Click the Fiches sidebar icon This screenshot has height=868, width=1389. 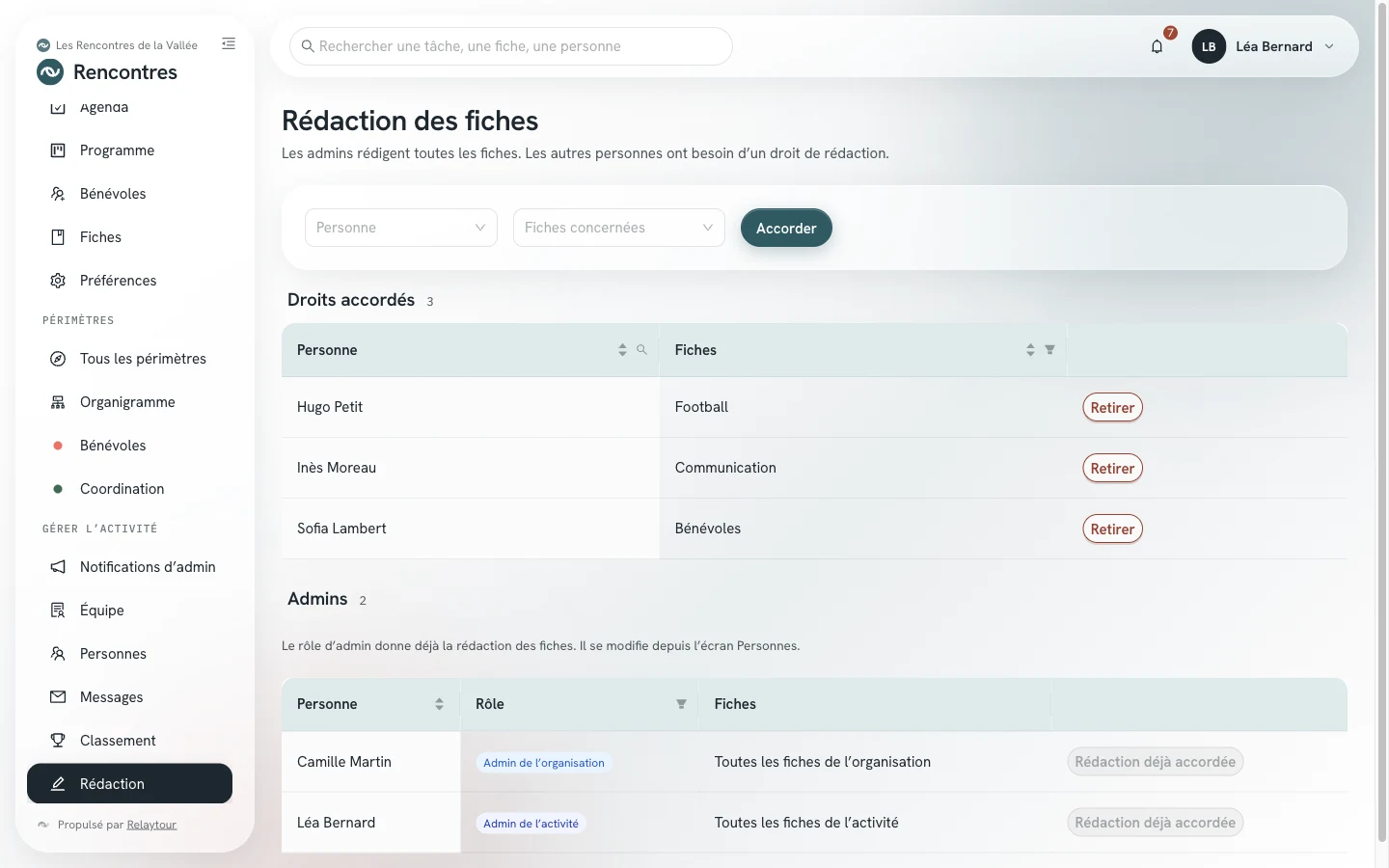58,237
